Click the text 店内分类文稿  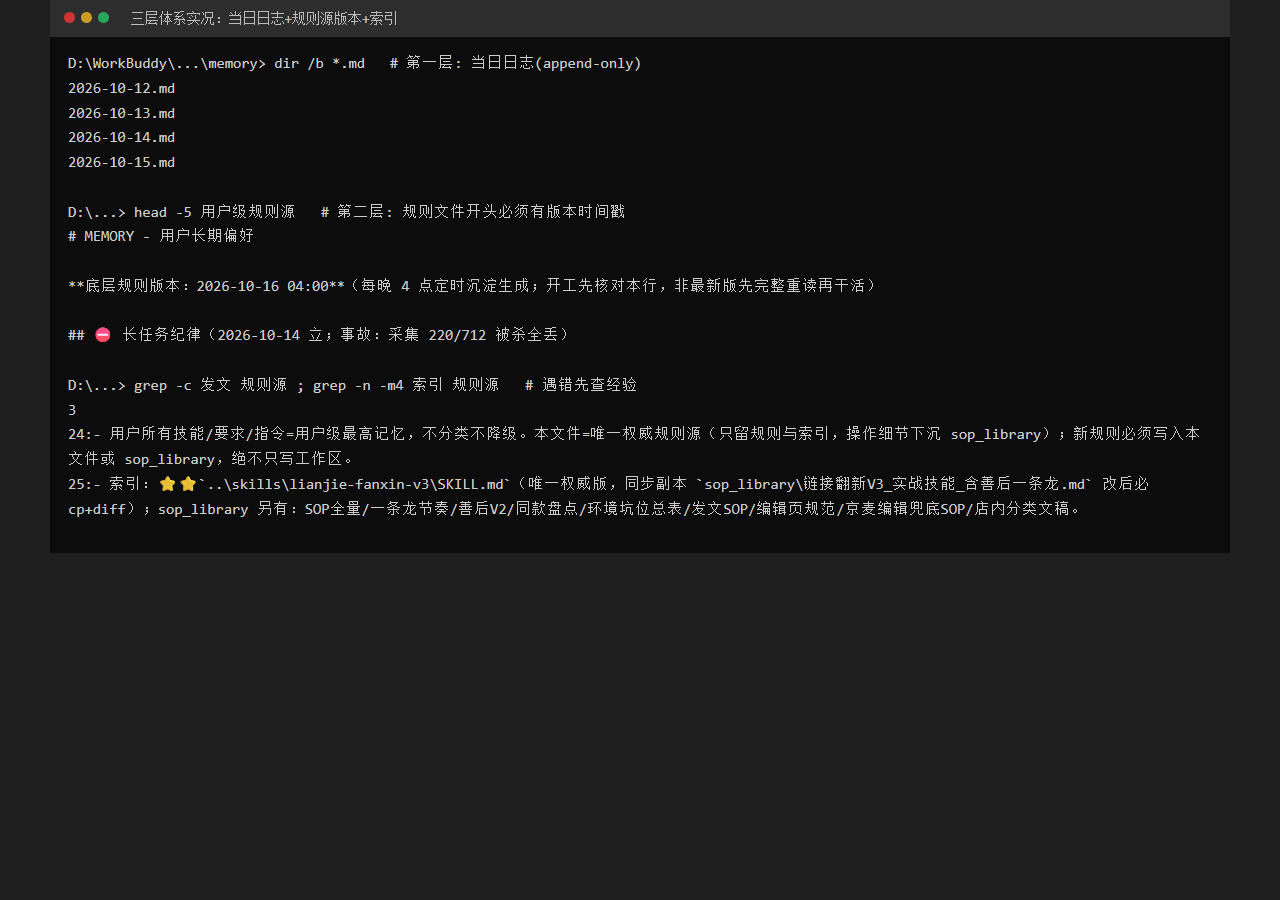coord(1023,509)
